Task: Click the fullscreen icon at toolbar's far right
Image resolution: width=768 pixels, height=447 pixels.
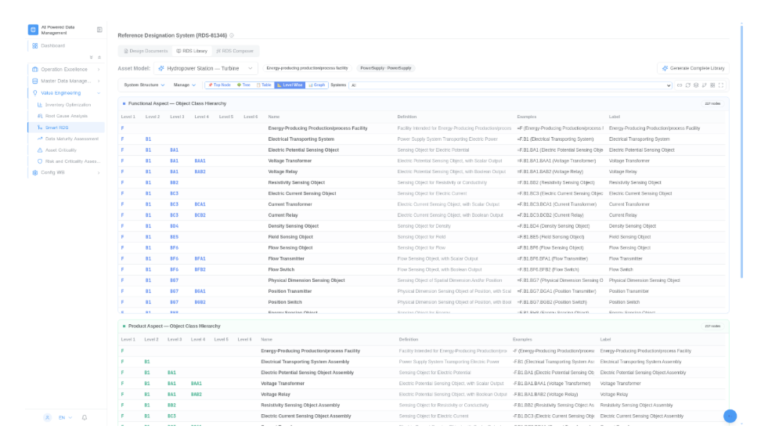Action: tap(721, 85)
